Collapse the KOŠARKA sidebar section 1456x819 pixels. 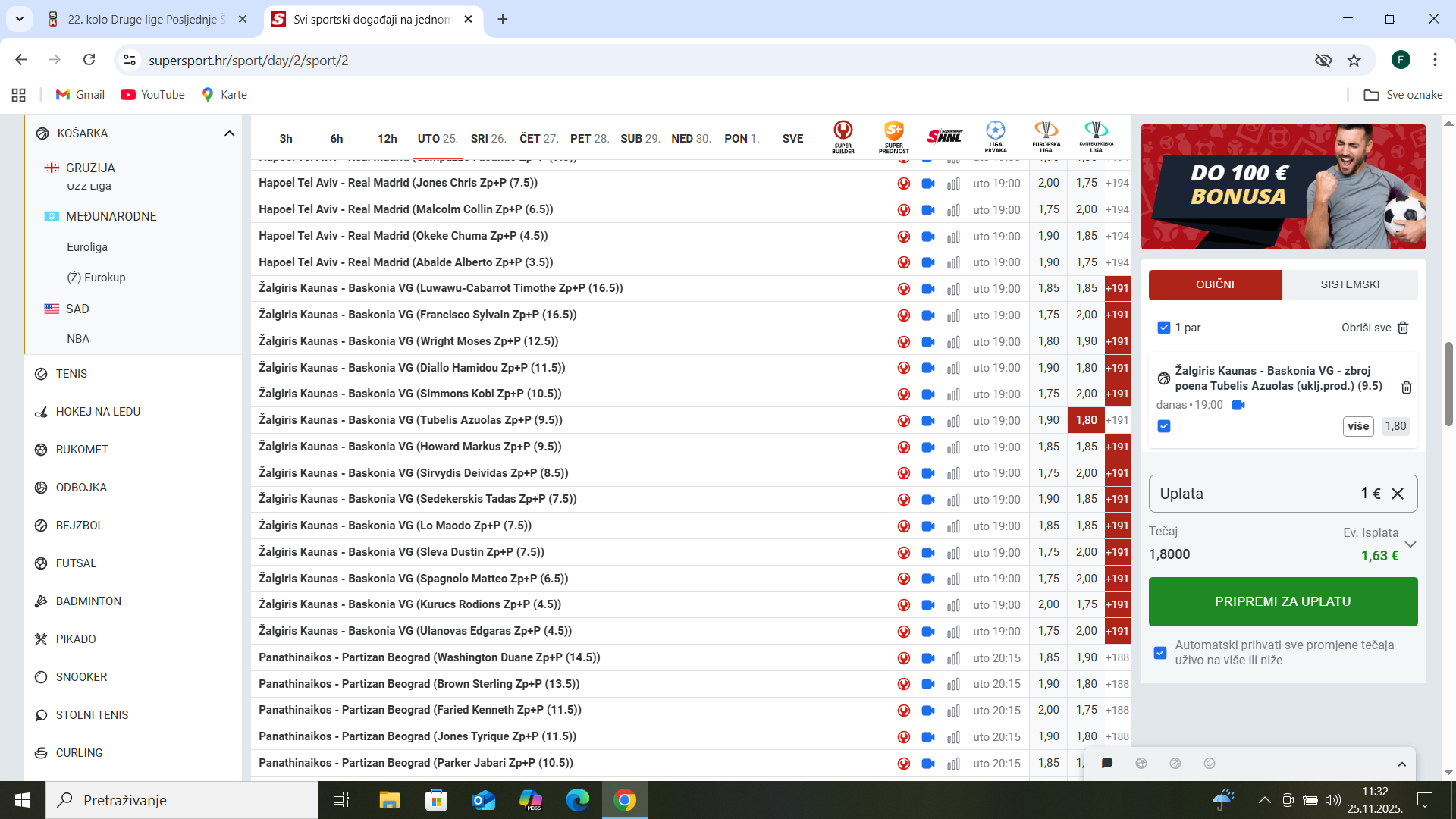229,133
